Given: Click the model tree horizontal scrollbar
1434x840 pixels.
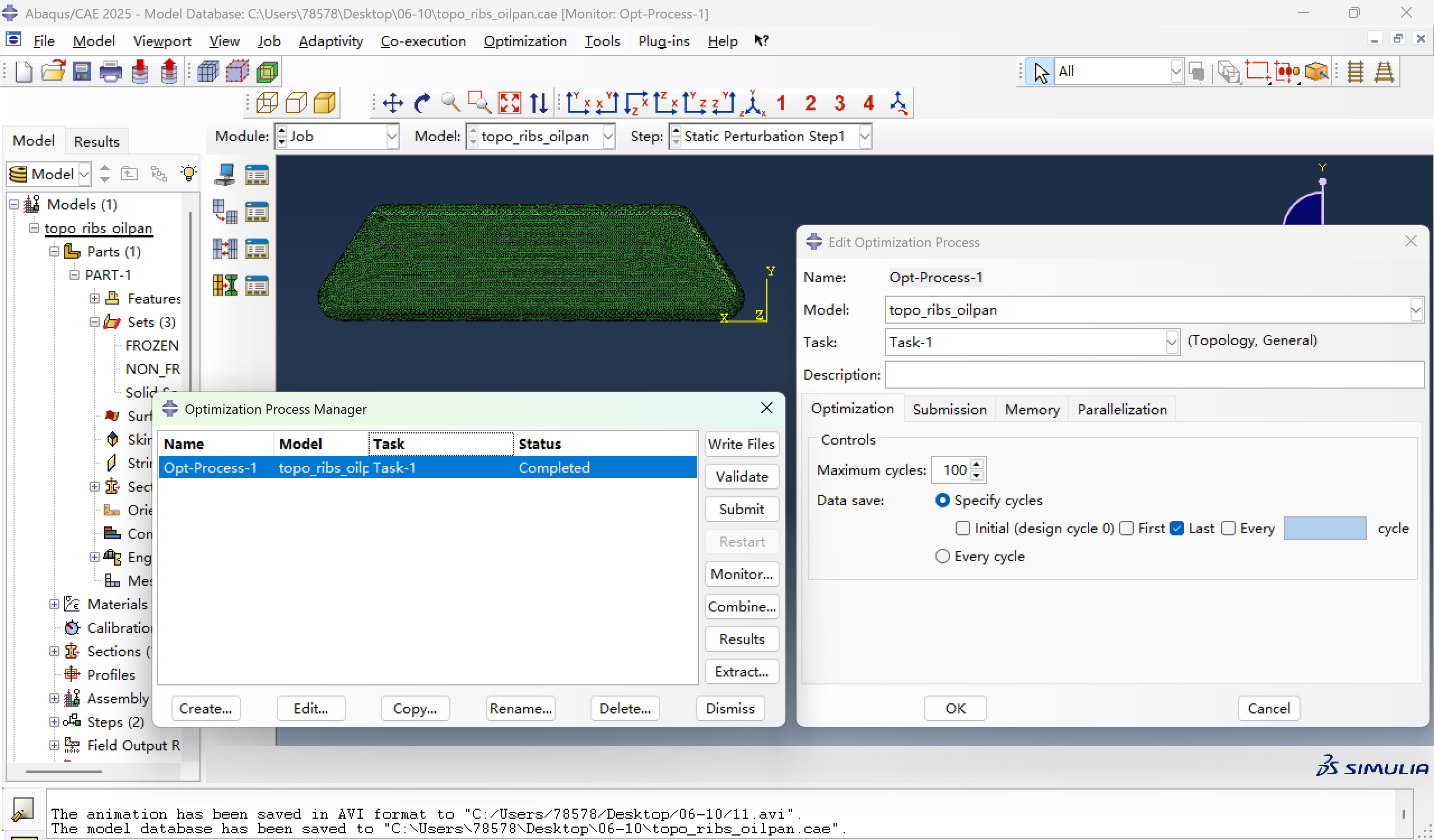Looking at the screenshot, I should (64, 772).
